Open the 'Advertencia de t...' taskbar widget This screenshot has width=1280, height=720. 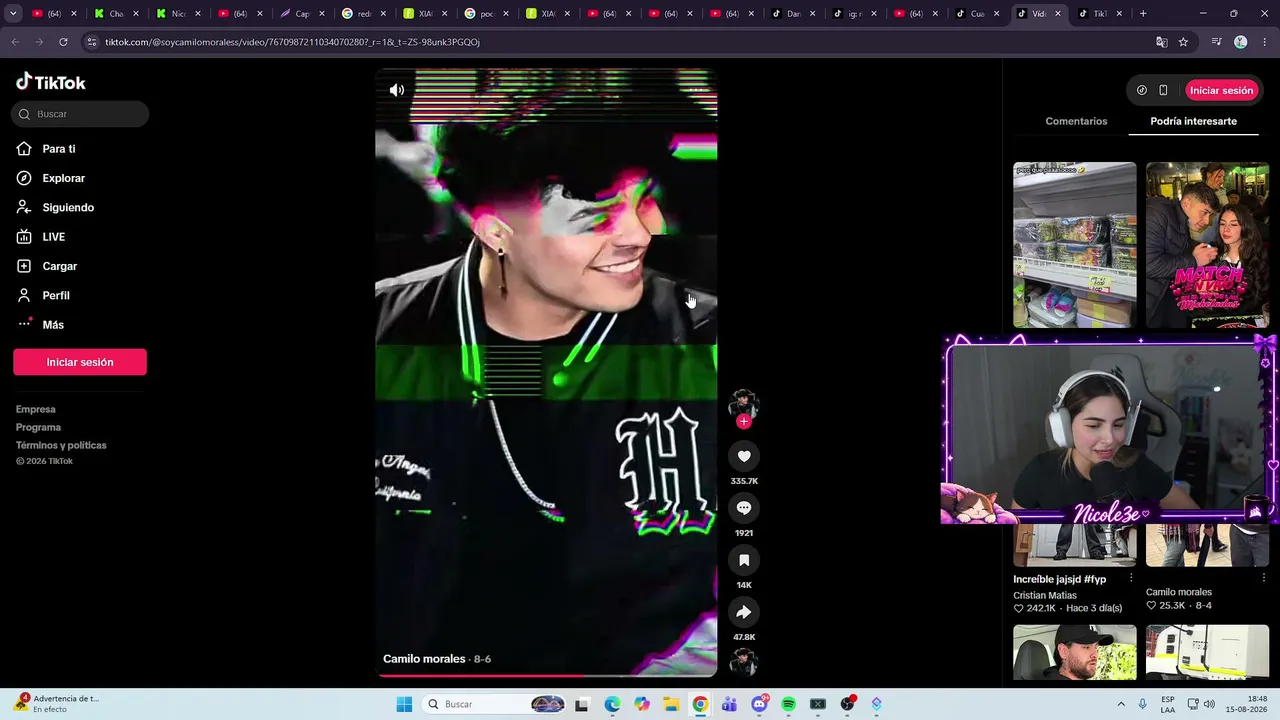click(x=57, y=704)
